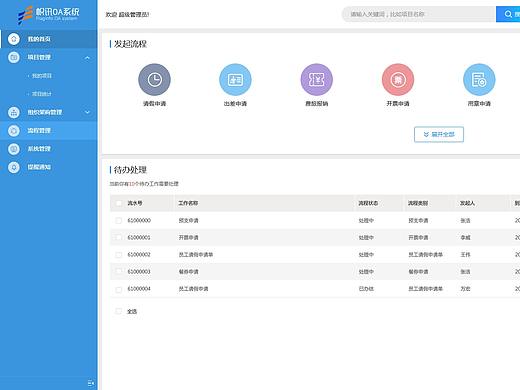
Task: Click serial number 61000004
Action: point(139,289)
